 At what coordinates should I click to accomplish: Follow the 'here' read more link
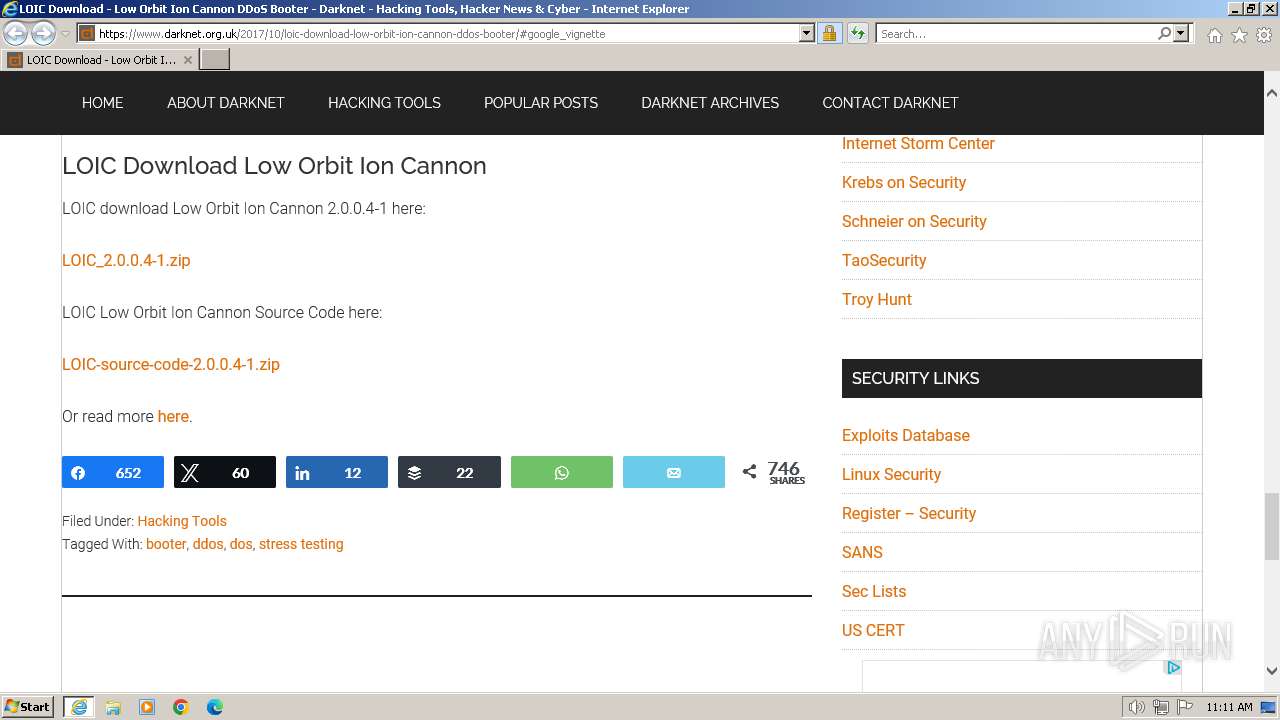pos(173,416)
